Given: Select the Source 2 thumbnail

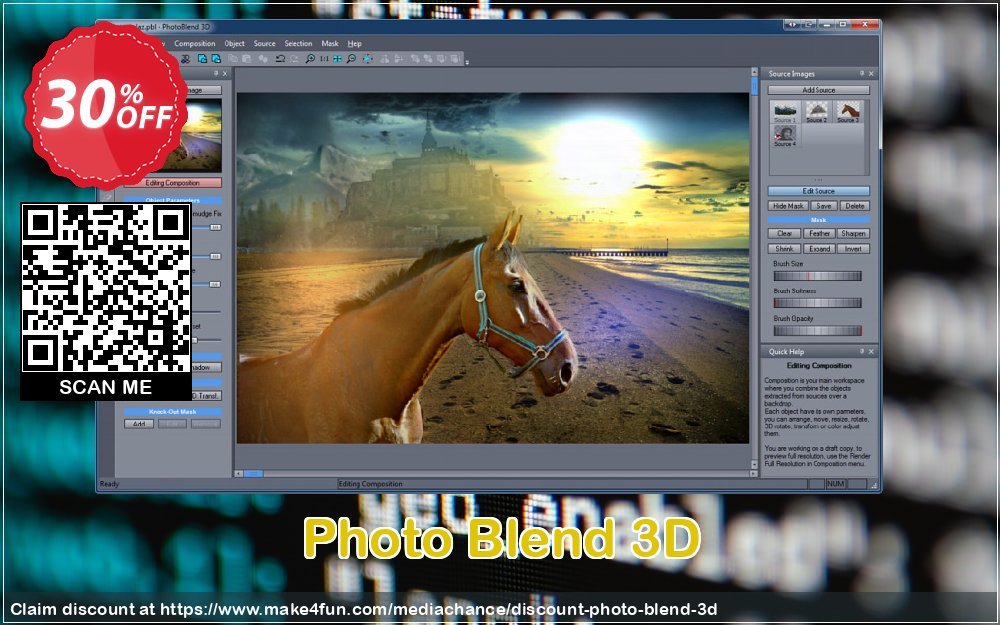Looking at the screenshot, I should [816, 112].
